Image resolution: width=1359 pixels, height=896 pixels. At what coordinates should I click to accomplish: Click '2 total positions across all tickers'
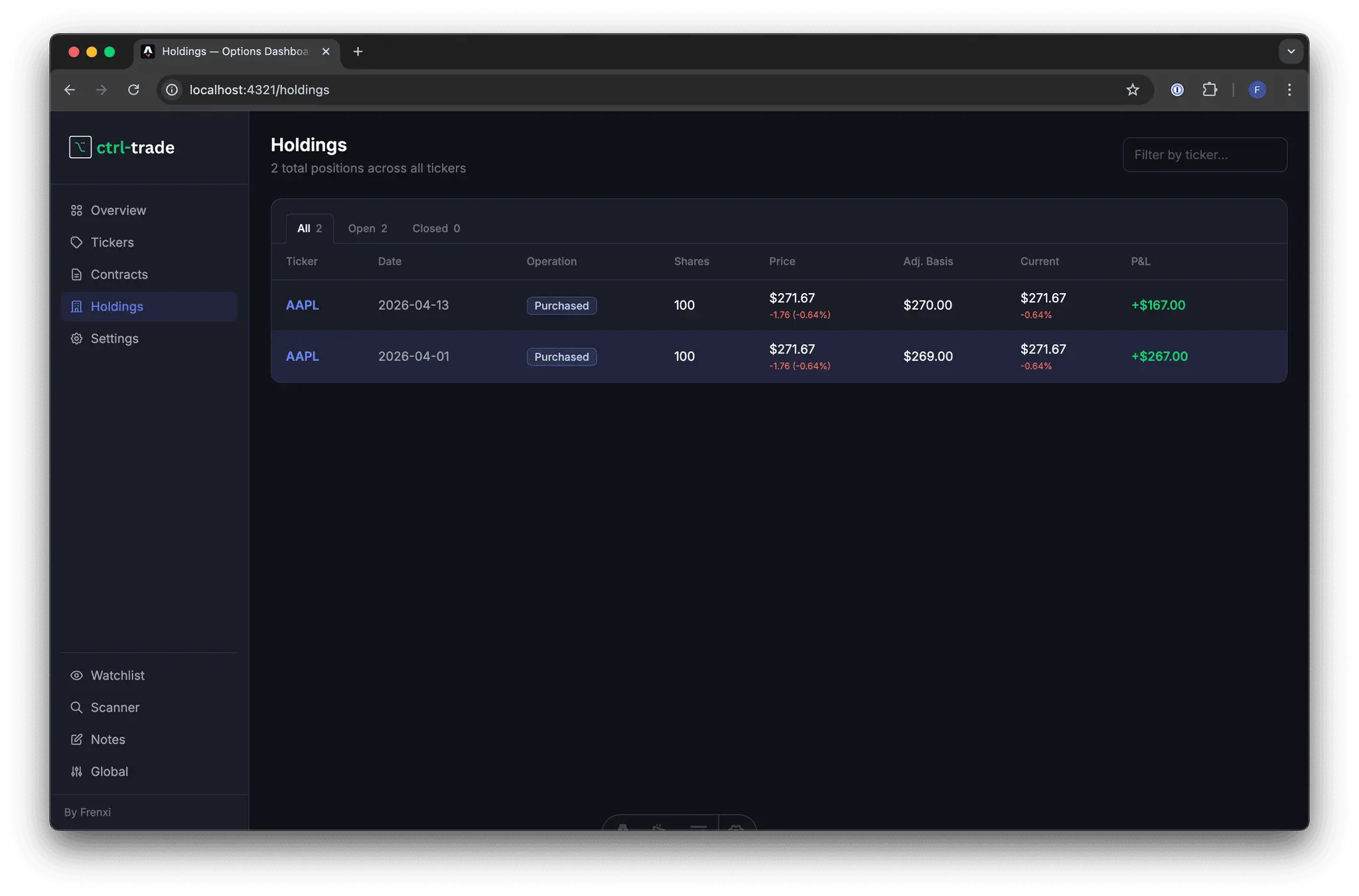[368, 168]
